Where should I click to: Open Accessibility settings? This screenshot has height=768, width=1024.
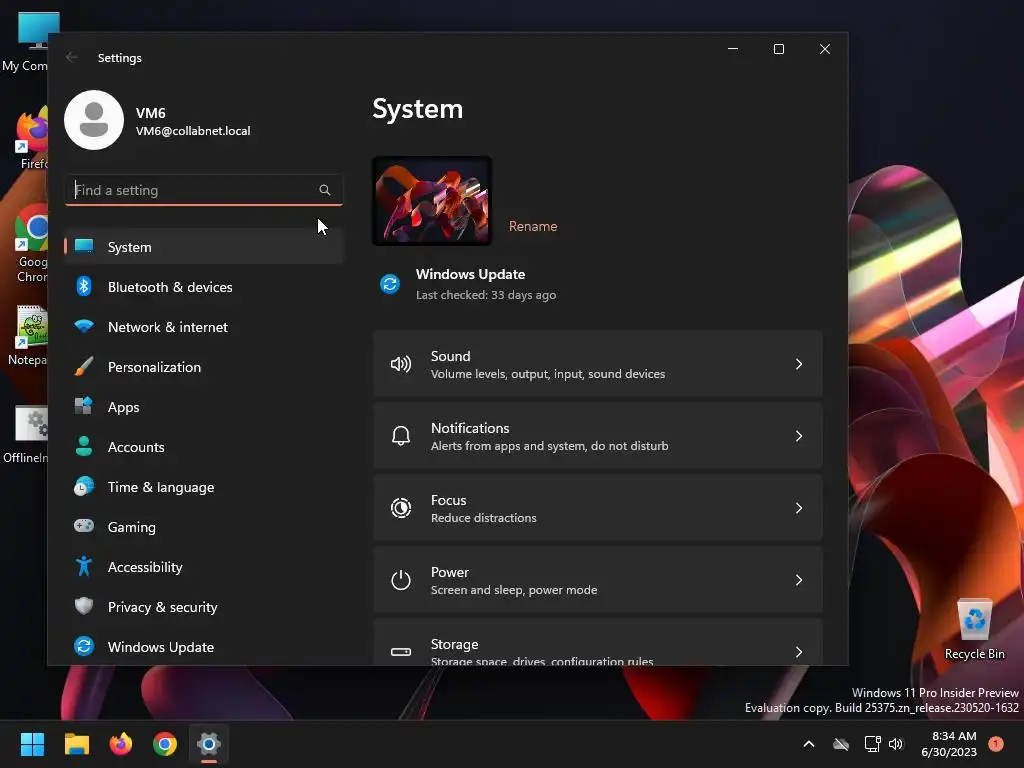tap(204, 566)
